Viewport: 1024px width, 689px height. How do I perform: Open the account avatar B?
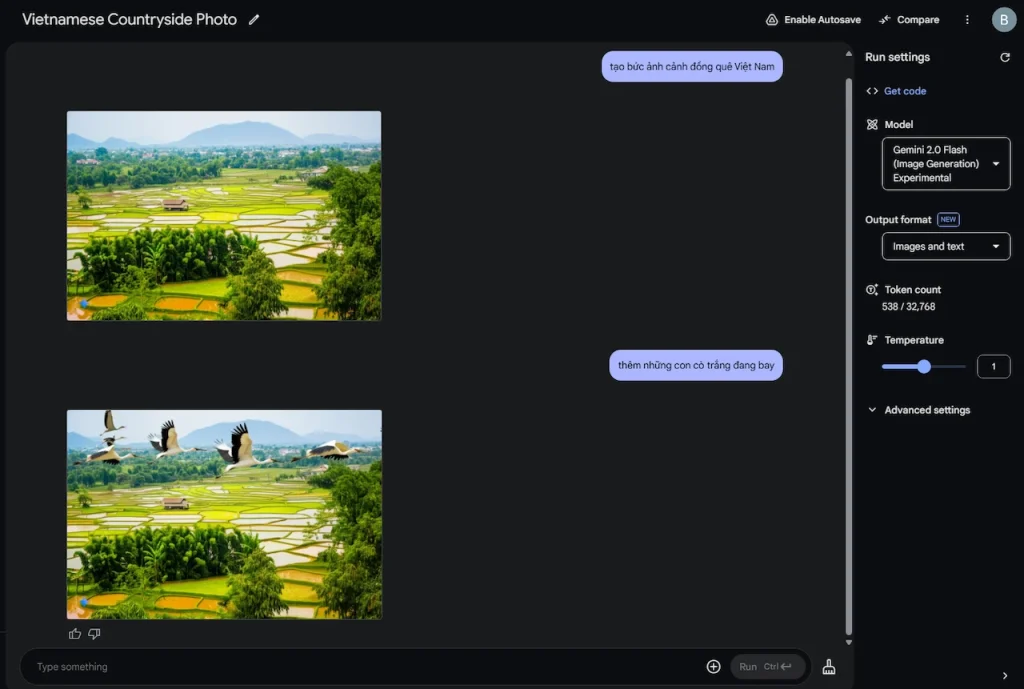pyautogui.click(x=1003, y=20)
